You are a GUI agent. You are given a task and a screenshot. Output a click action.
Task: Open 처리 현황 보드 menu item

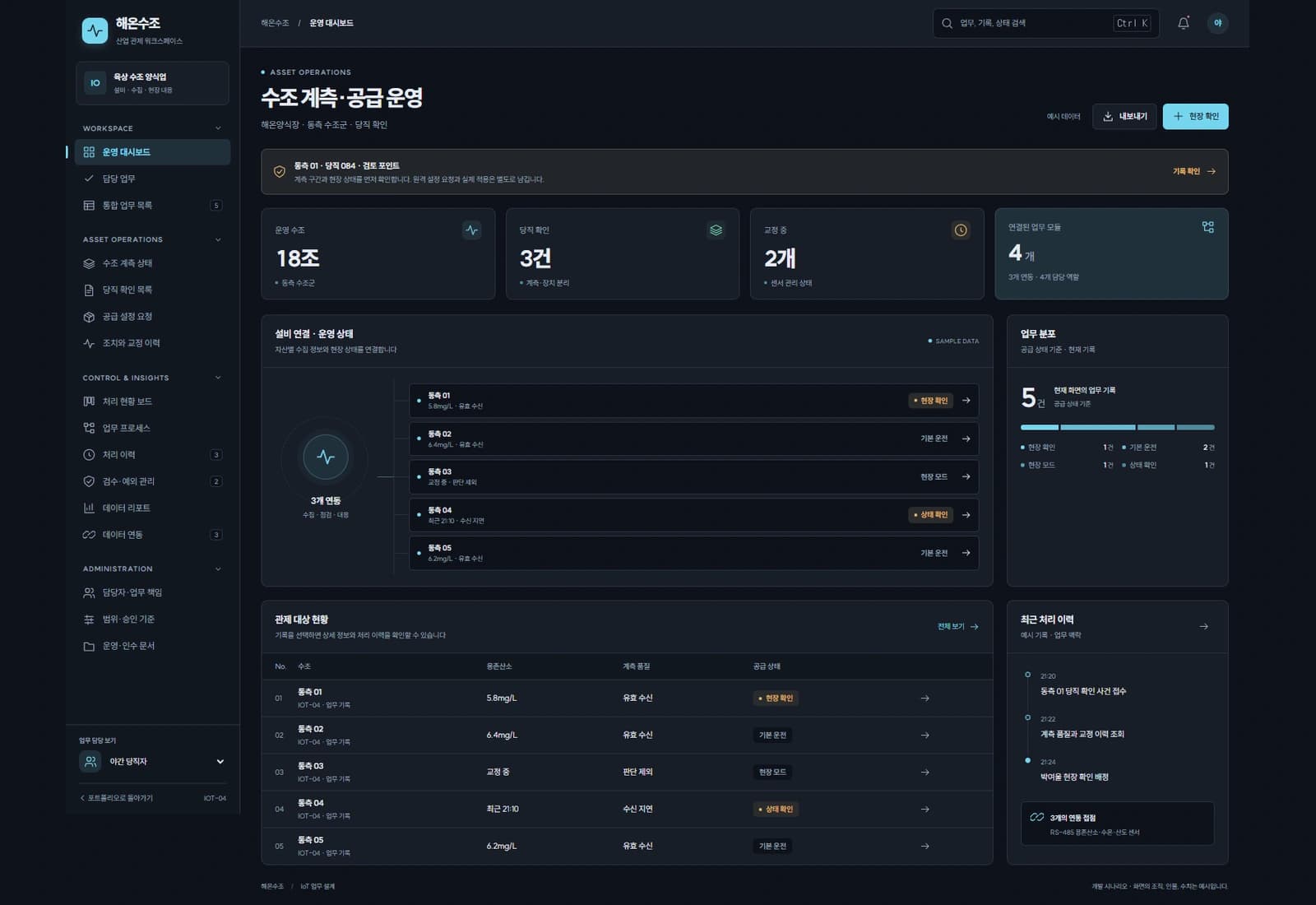[x=153, y=401]
